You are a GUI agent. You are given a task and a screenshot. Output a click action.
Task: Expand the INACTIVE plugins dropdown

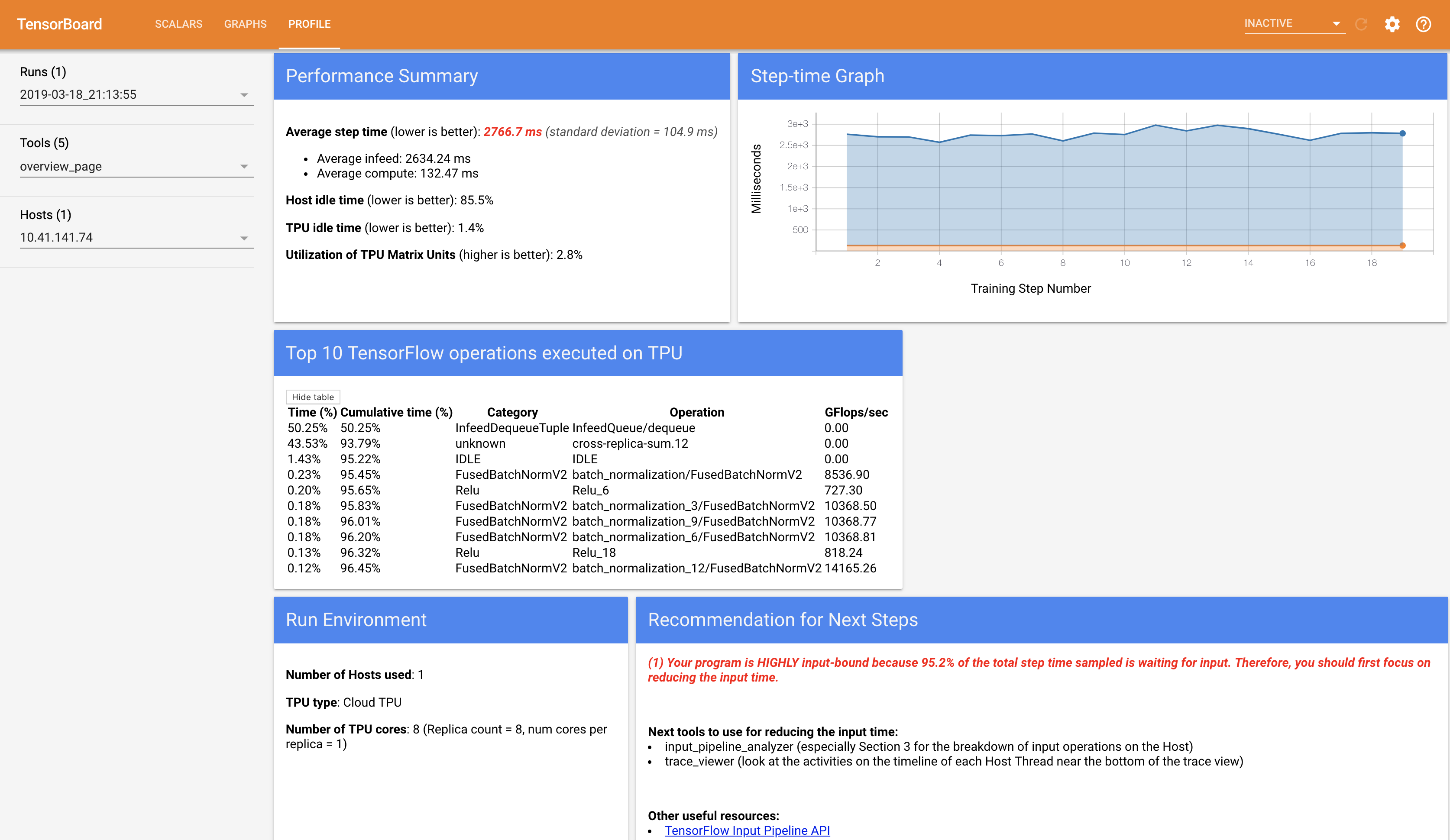coord(1294,23)
